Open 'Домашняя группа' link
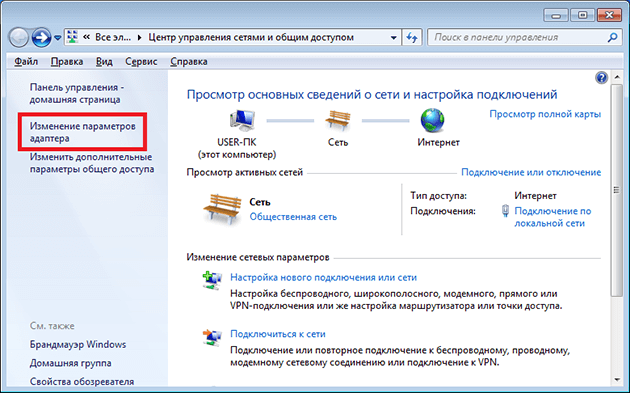This screenshot has width=630, height=393. [x=70, y=363]
